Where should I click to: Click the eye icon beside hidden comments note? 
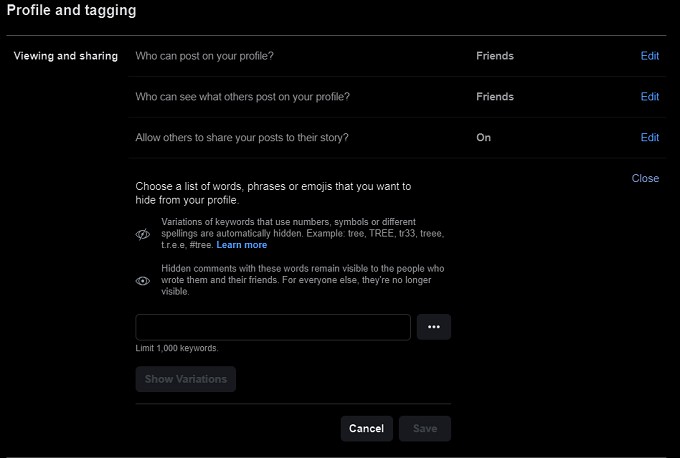142,281
